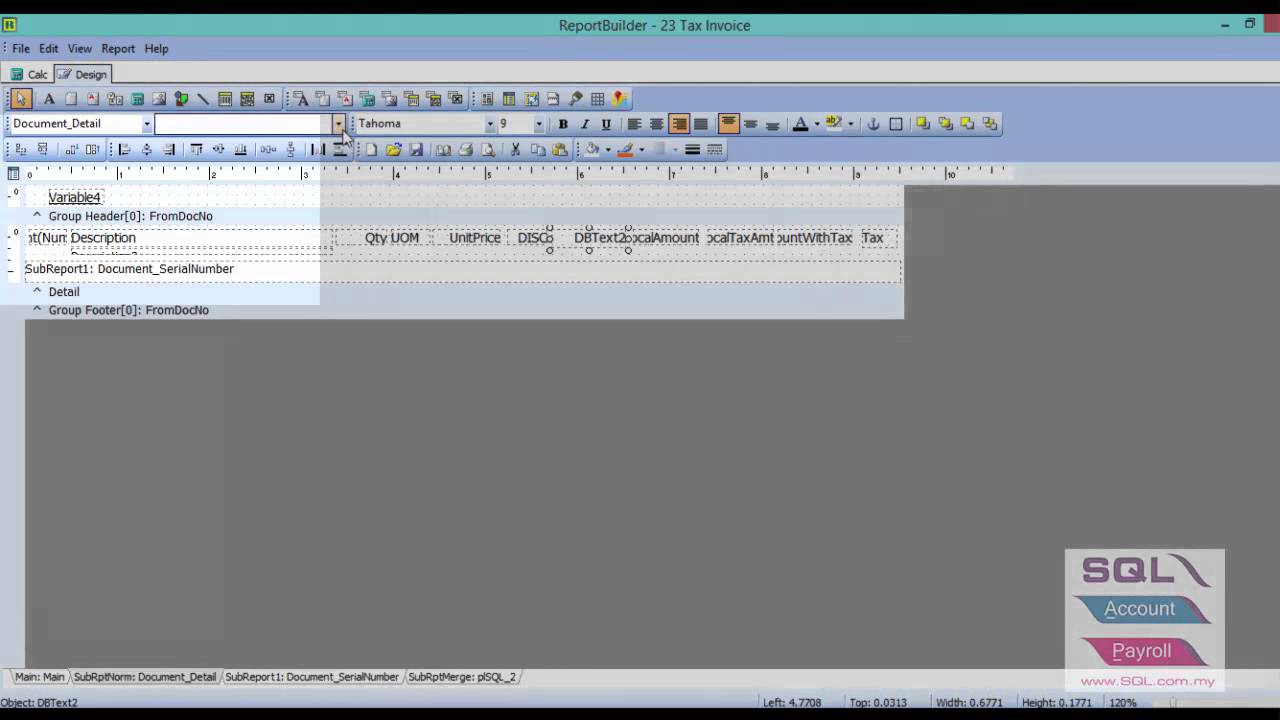1280x720 pixels.
Task: Select the CheckBox component tool
Action: point(269,99)
